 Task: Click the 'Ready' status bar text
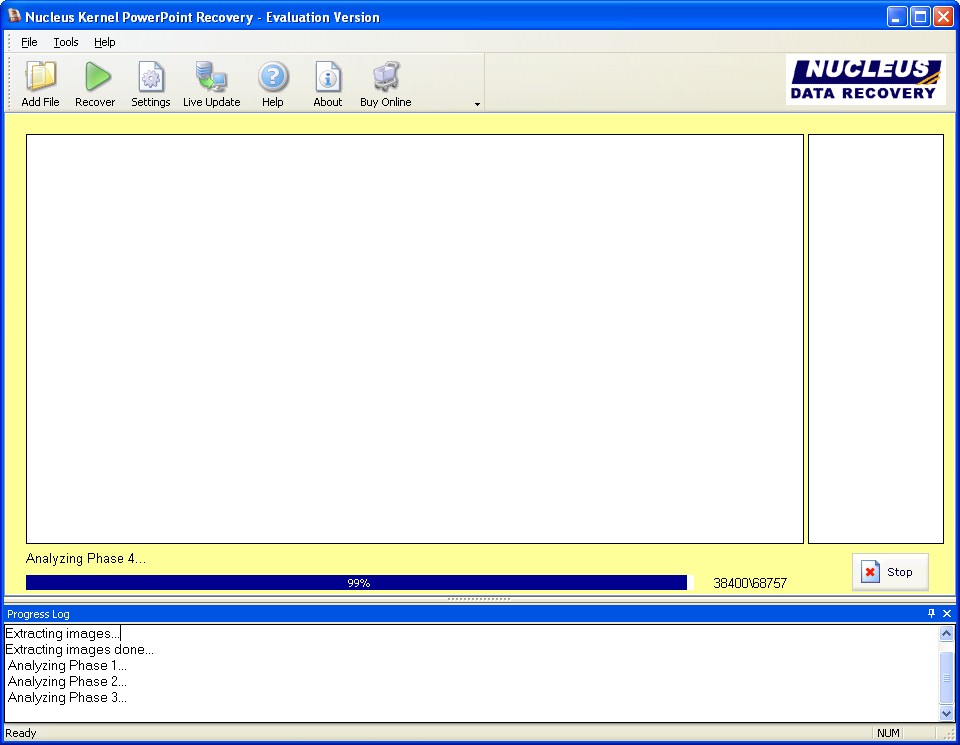click(21, 733)
